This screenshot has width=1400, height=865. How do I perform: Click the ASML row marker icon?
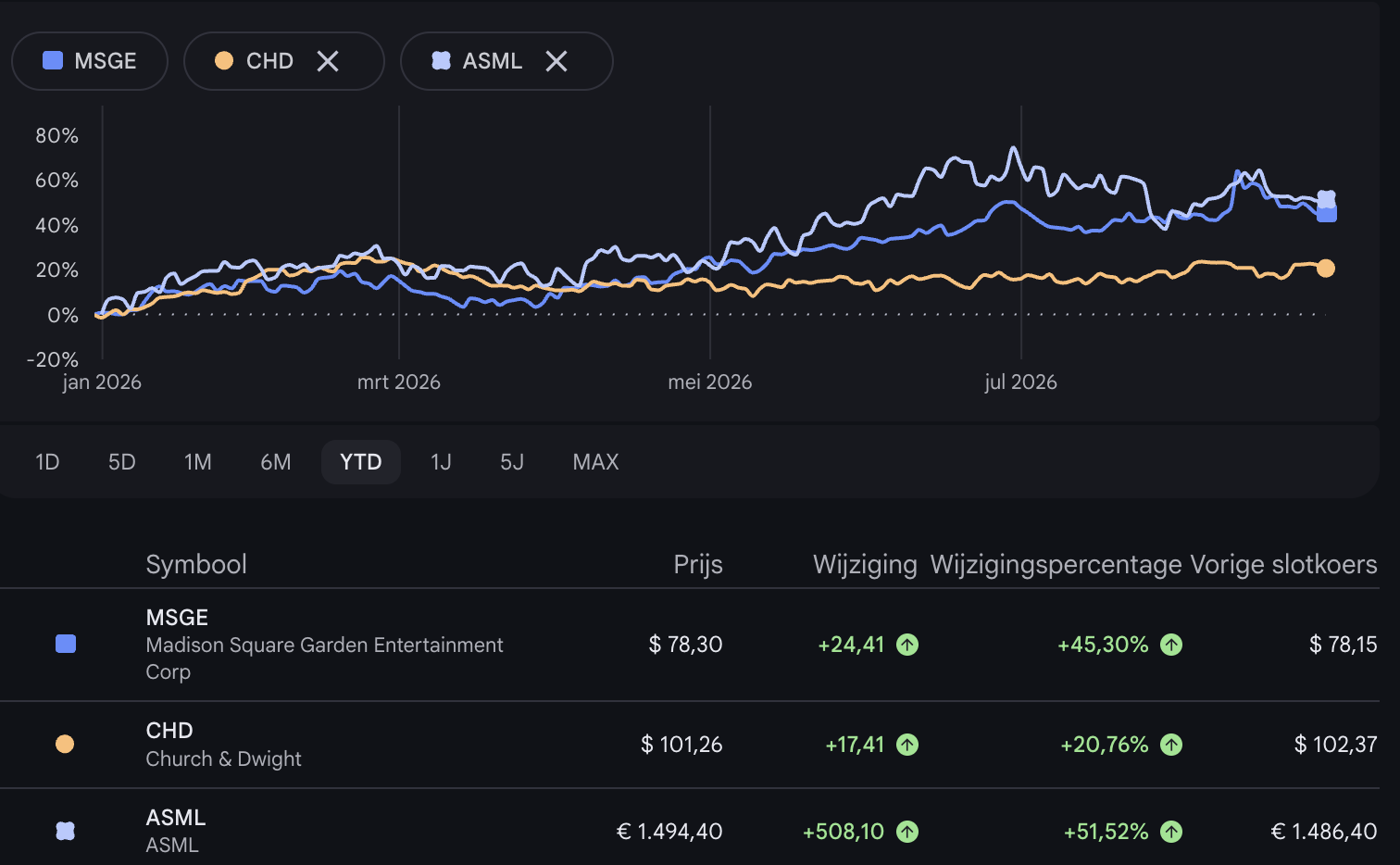(65, 831)
